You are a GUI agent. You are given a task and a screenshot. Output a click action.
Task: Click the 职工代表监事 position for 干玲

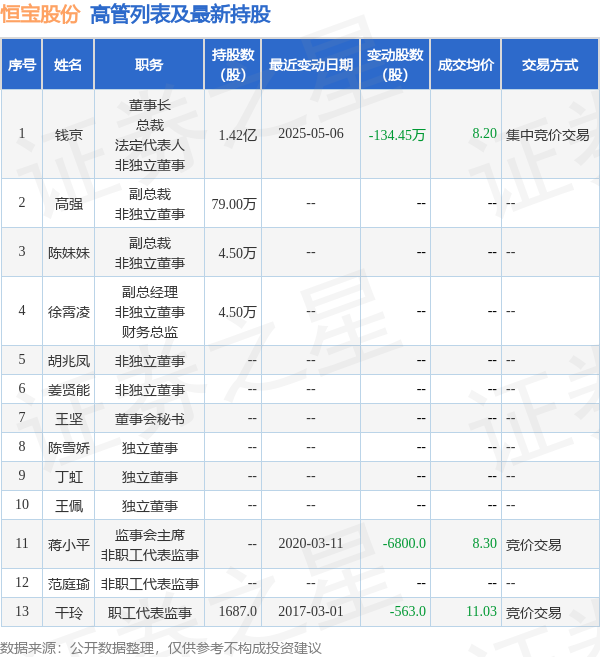click(x=150, y=613)
